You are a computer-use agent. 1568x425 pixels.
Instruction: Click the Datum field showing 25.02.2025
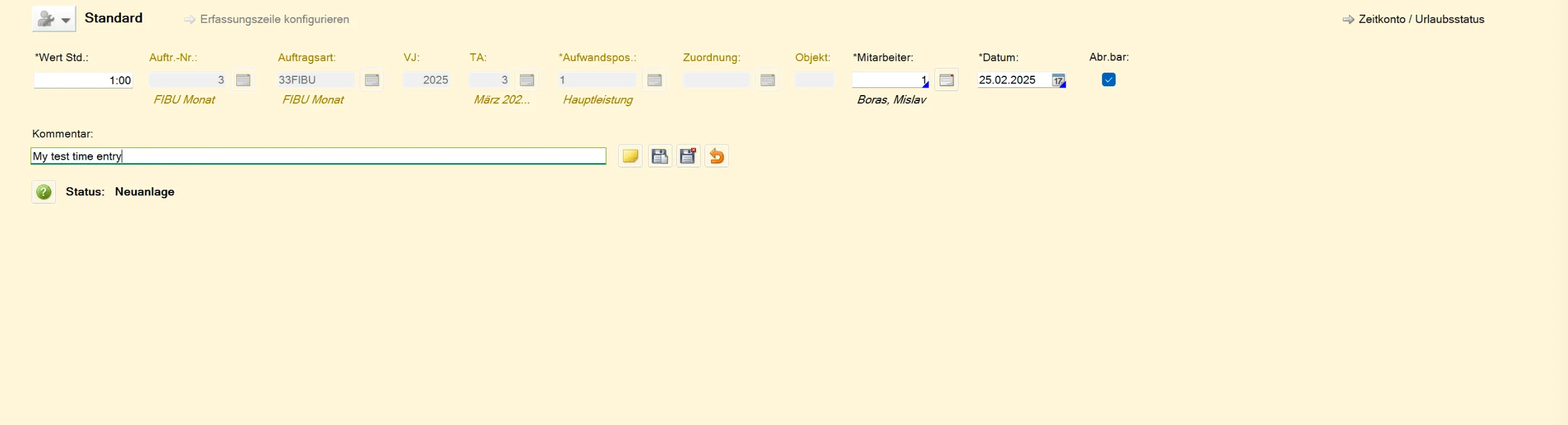1013,80
